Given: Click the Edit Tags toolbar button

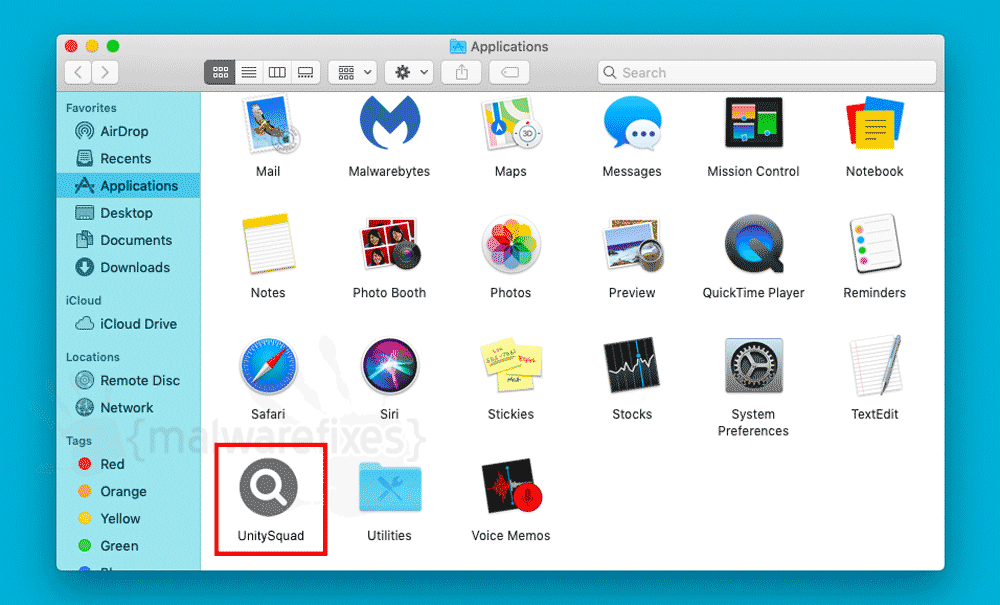Looking at the screenshot, I should point(510,73).
